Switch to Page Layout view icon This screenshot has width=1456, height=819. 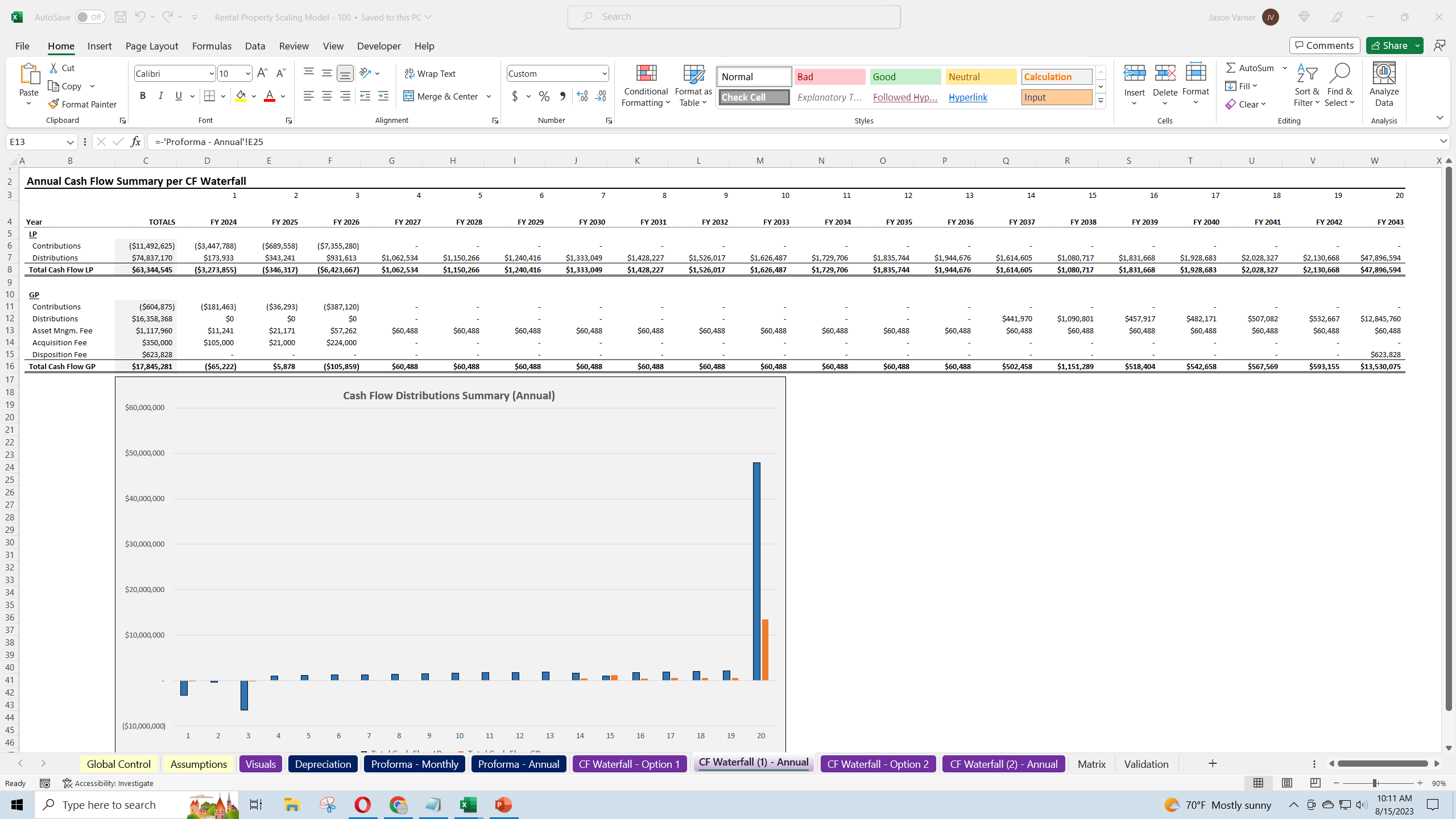point(1287,783)
